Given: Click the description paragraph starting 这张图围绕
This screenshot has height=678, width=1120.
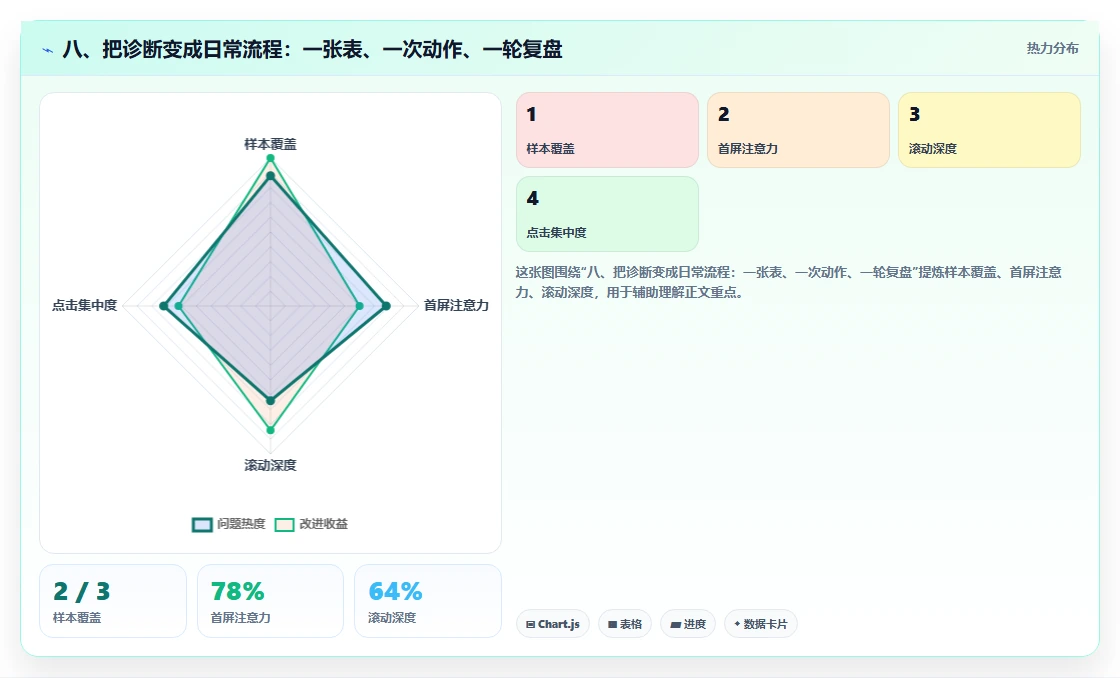Looking at the screenshot, I should coord(789,282).
